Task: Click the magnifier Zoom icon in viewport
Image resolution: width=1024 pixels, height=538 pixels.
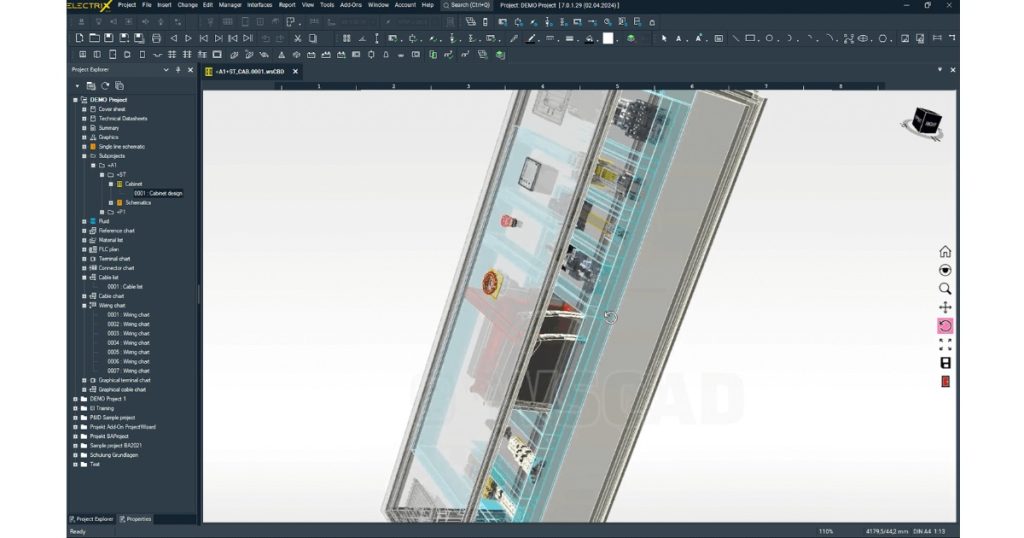Action: pos(945,289)
